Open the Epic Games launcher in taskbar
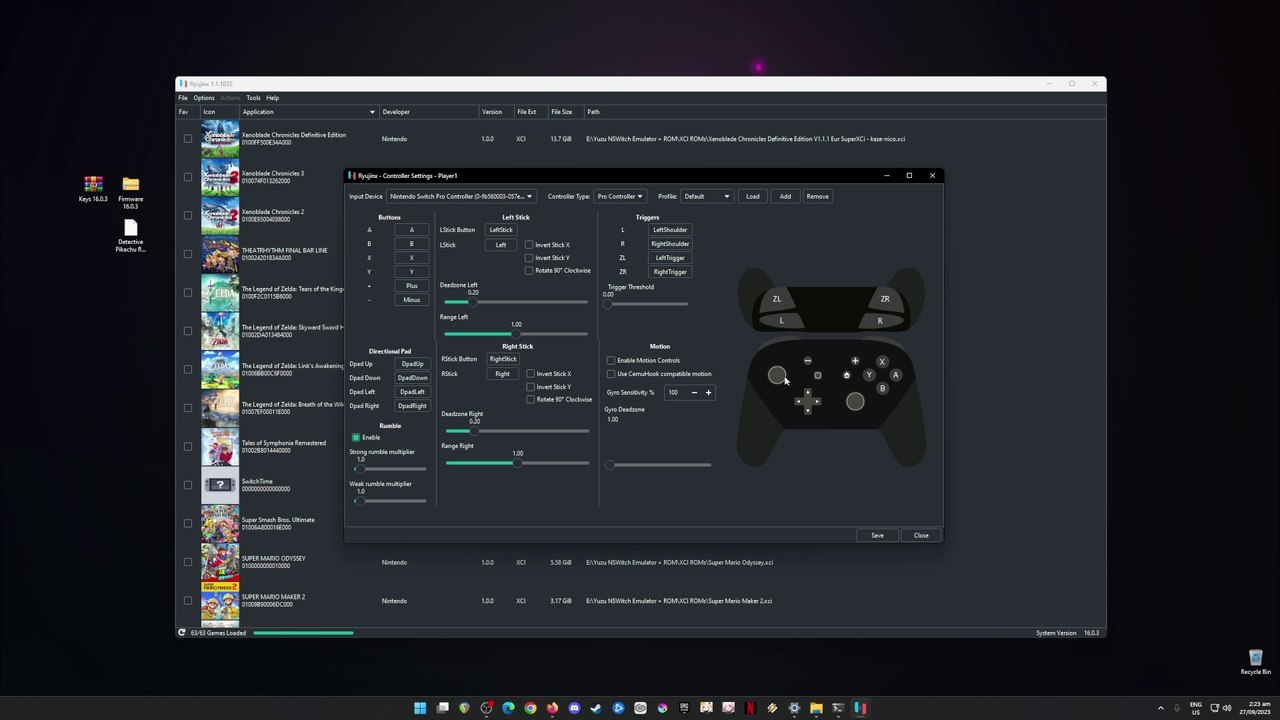 click(684, 708)
